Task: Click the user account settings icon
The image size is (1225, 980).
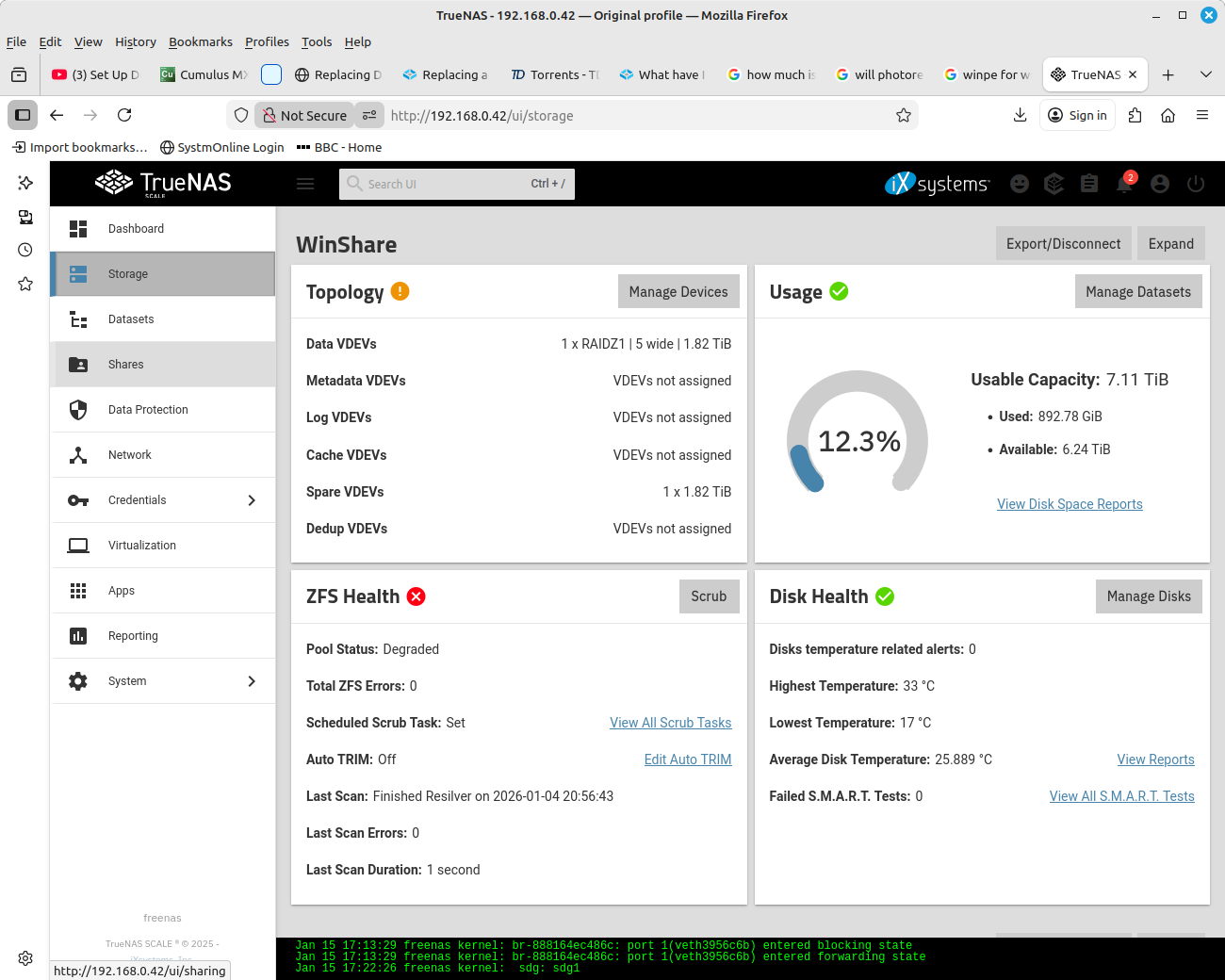Action: point(1160,185)
